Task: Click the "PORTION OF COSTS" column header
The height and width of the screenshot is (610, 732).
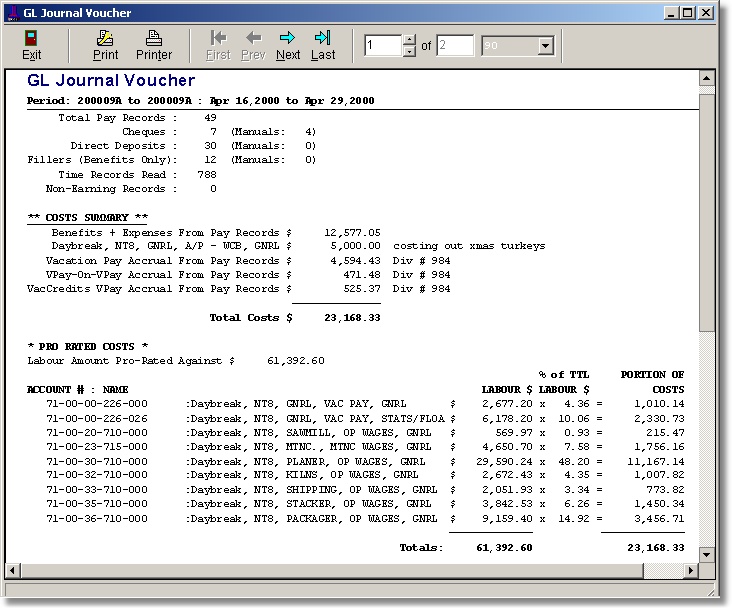Action: [x=652, y=382]
